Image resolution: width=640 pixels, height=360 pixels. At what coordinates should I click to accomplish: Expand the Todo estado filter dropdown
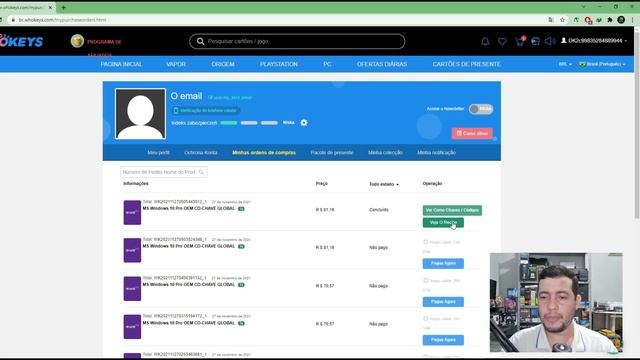[x=384, y=184]
